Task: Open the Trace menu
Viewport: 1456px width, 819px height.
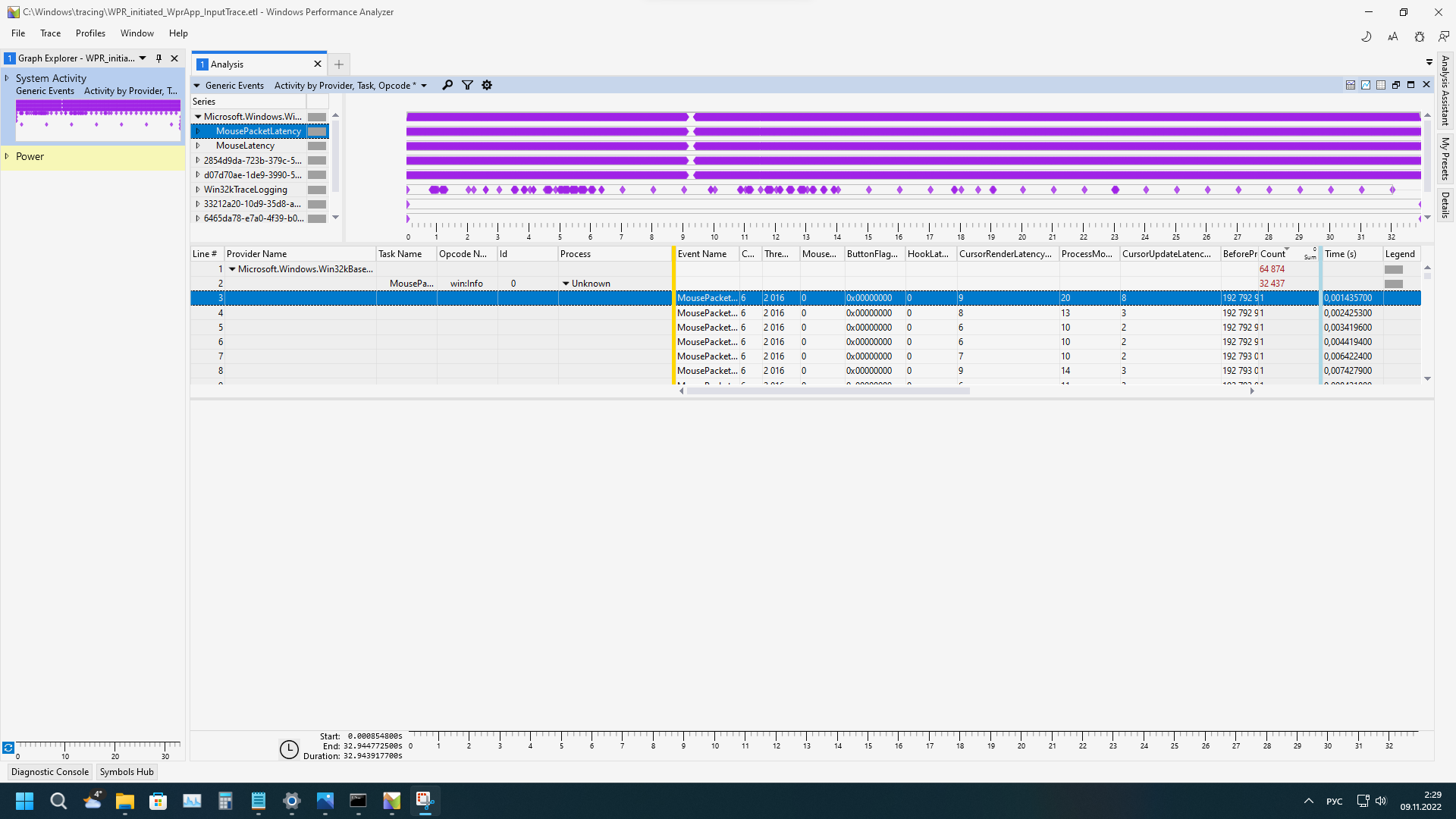Action: [x=51, y=33]
